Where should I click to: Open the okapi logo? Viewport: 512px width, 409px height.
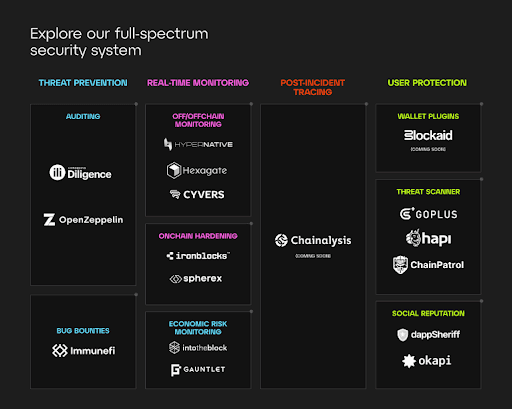click(427, 361)
